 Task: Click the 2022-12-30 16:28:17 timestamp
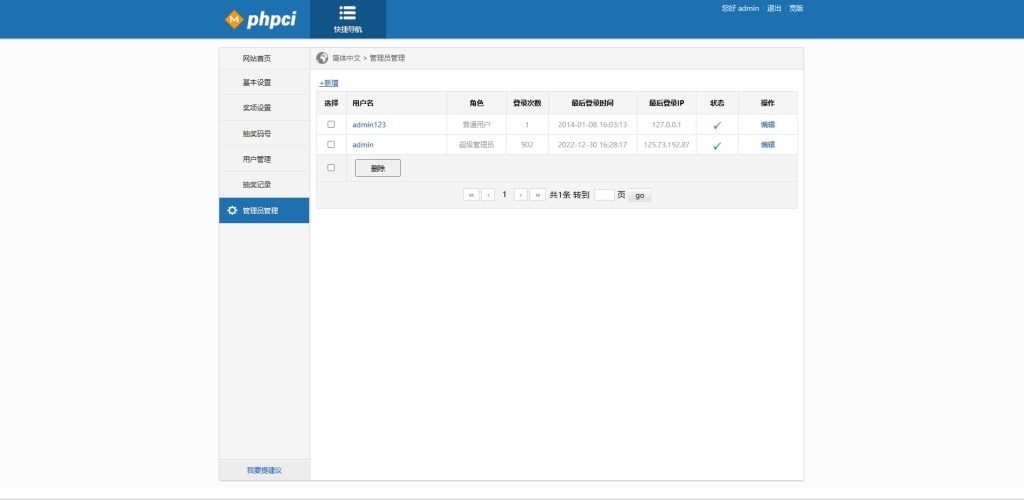[592, 145]
